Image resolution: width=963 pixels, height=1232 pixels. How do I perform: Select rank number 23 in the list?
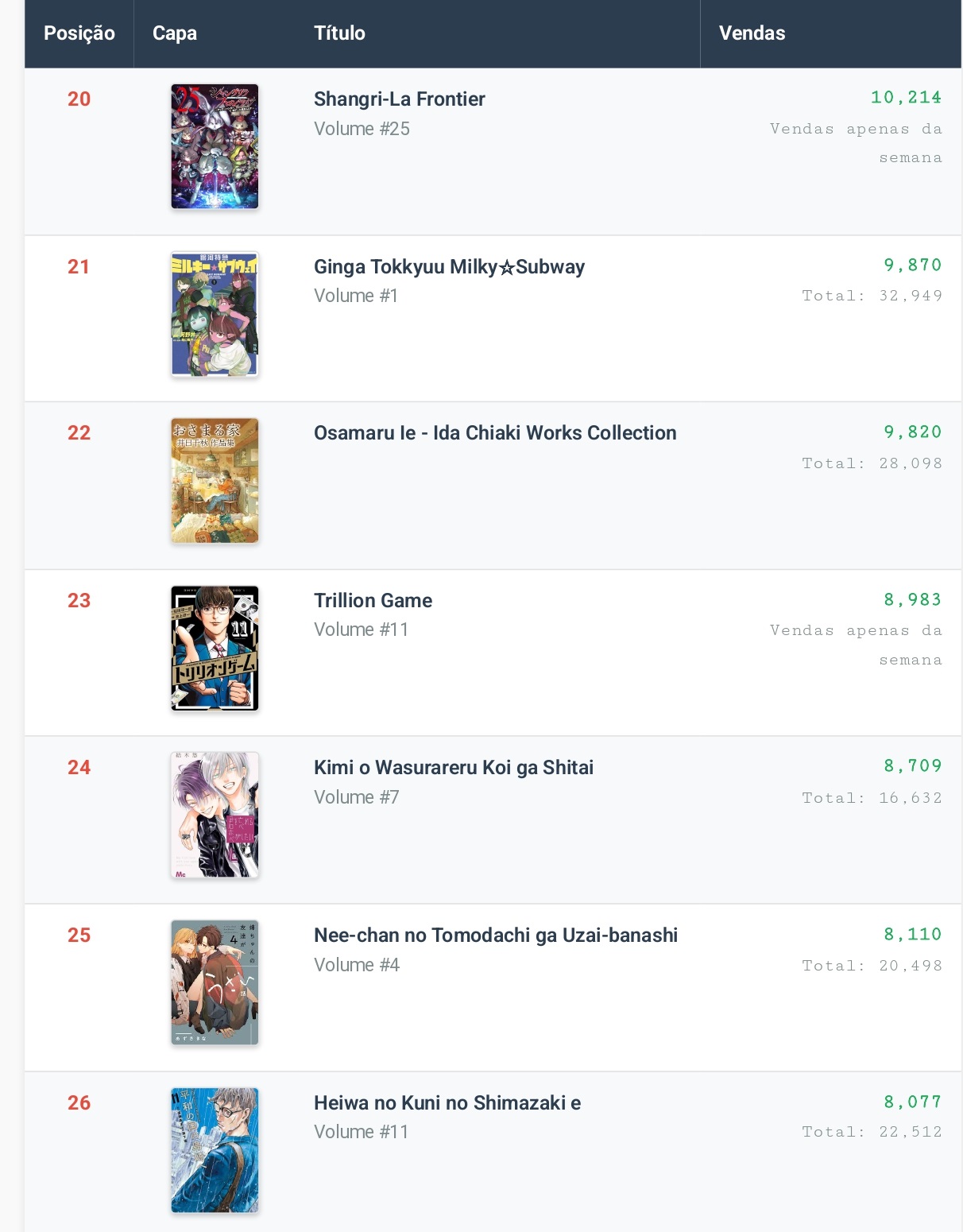click(79, 601)
